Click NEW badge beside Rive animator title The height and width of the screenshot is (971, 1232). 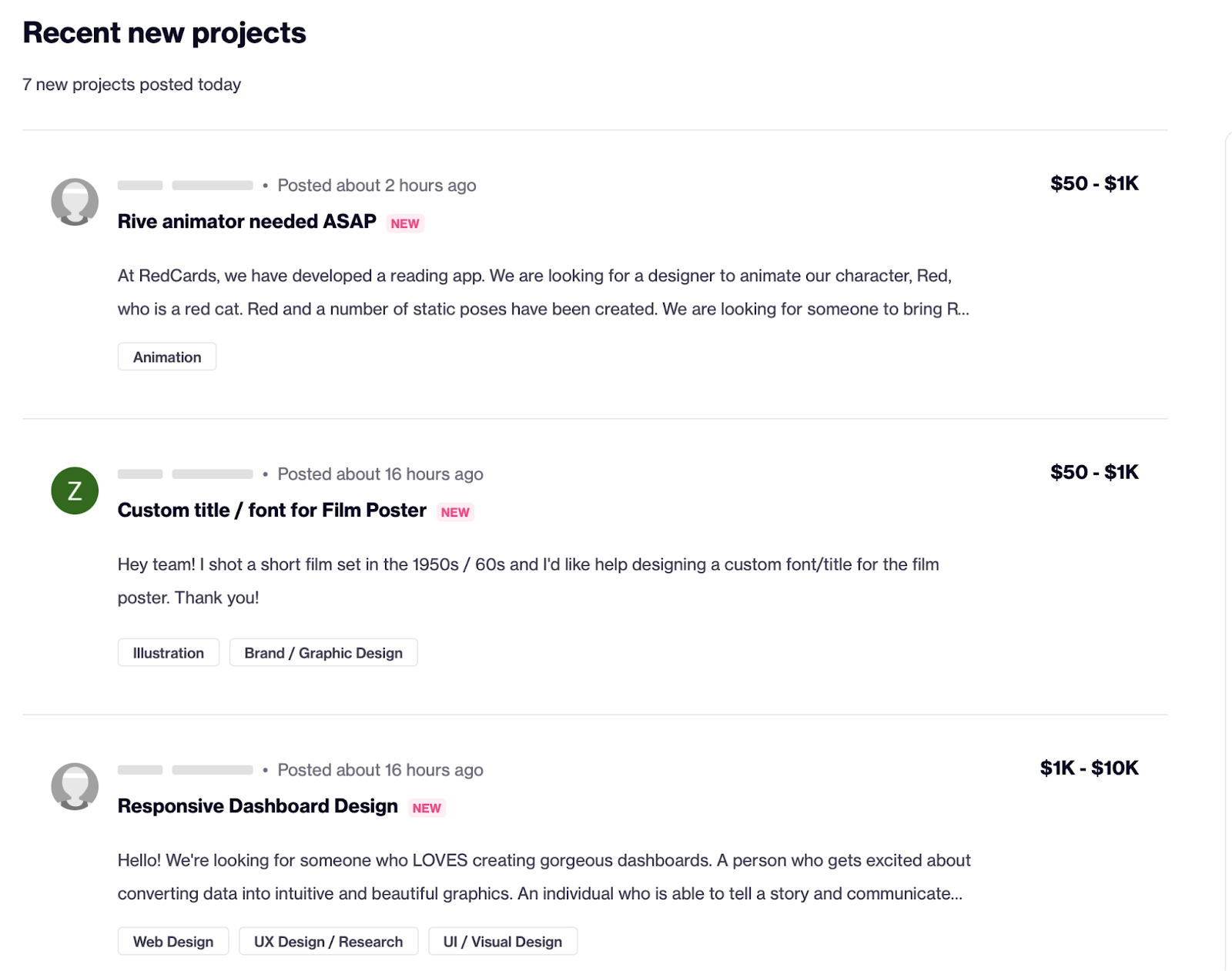[405, 223]
